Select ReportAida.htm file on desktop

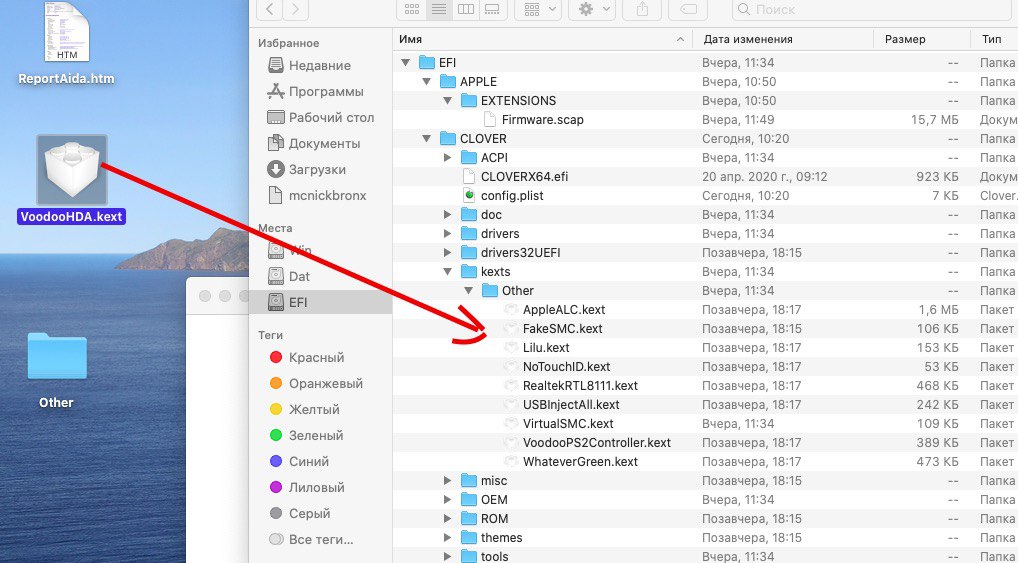(66, 32)
